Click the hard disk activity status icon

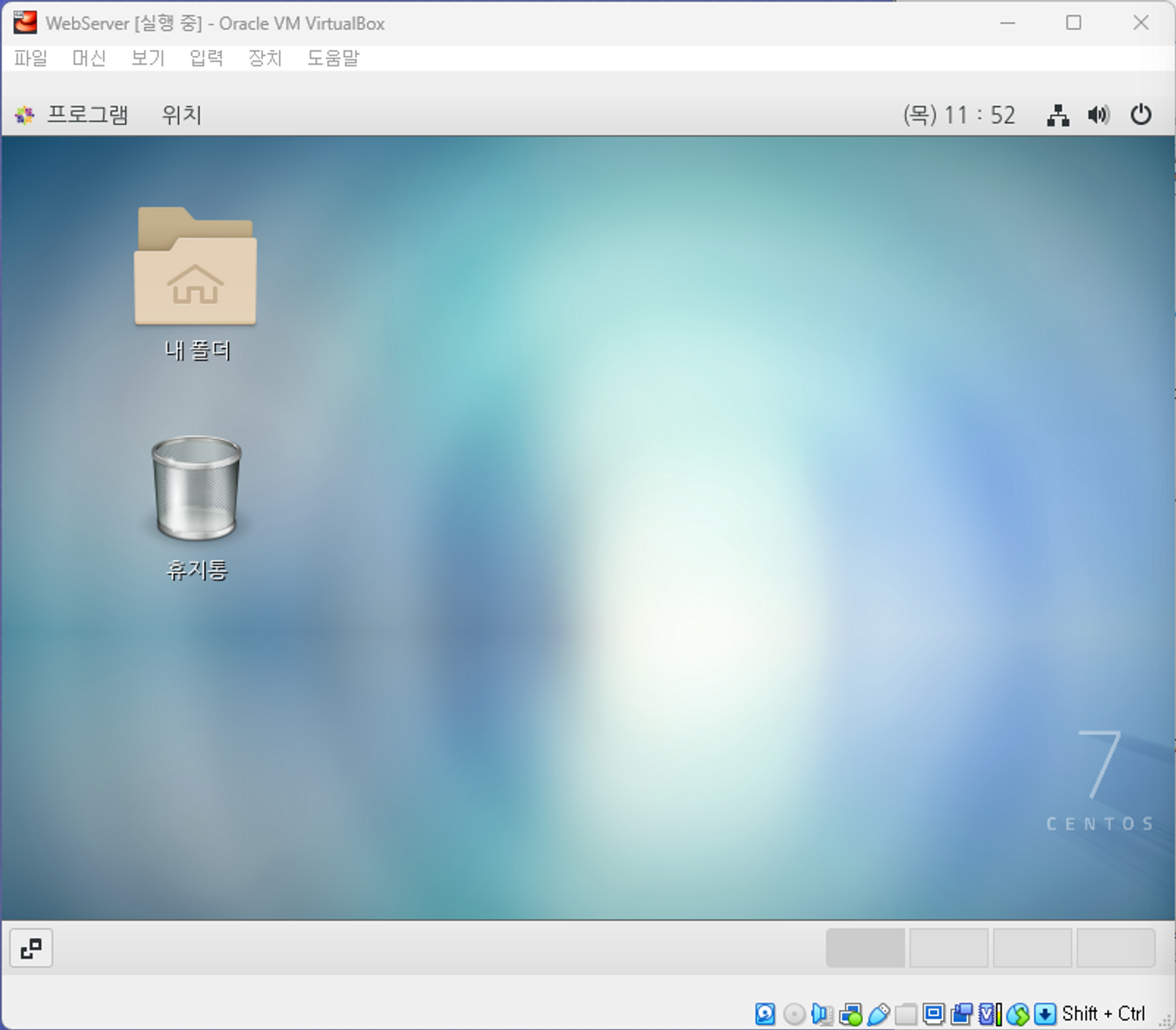pyautogui.click(x=765, y=1014)
